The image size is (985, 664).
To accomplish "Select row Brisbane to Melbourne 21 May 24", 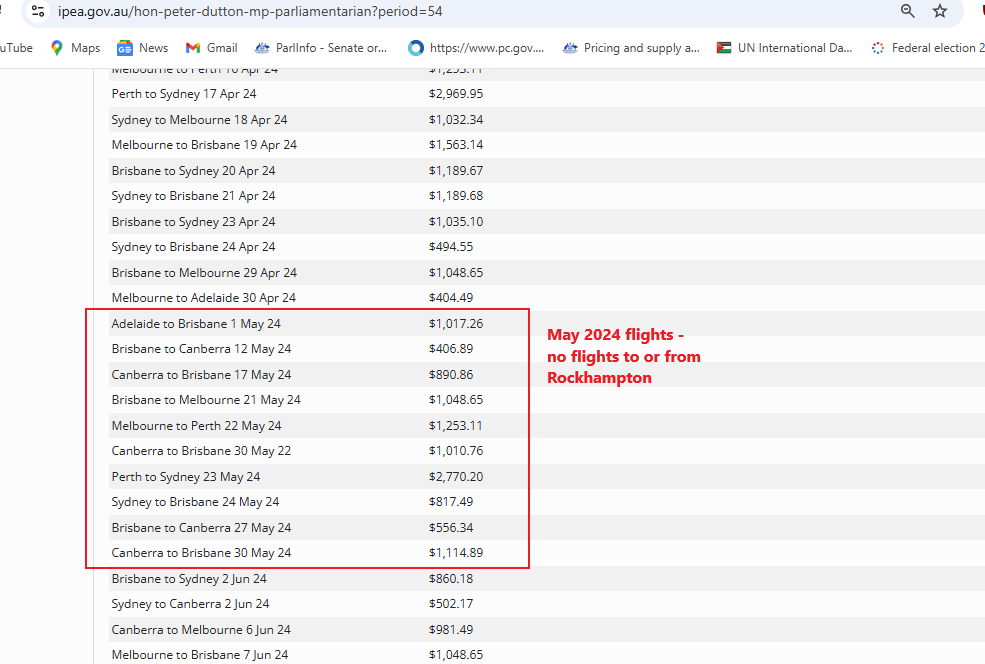I will tap(547, 400).
